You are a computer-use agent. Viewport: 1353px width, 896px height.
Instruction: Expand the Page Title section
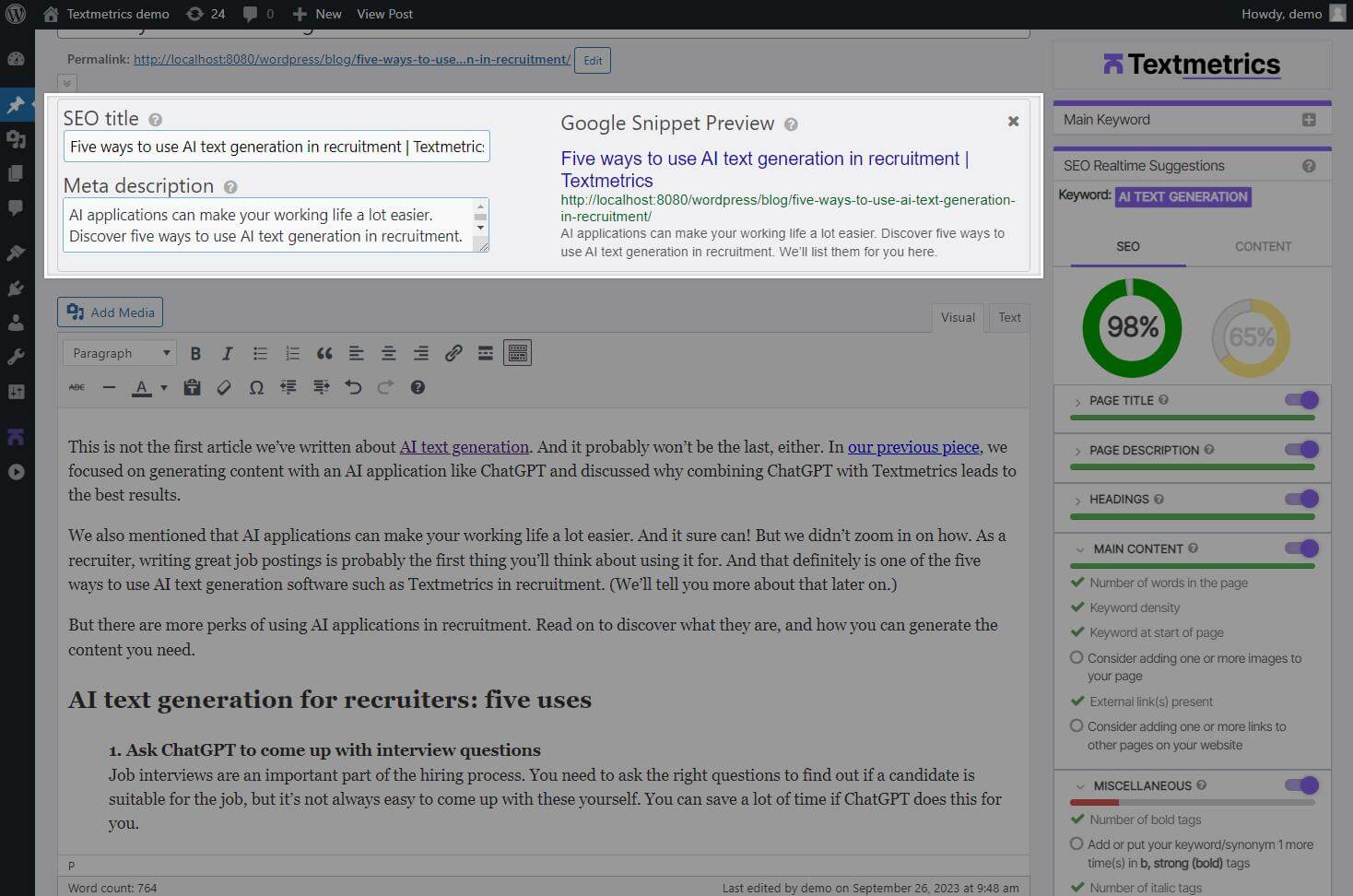click(1077, 401)
